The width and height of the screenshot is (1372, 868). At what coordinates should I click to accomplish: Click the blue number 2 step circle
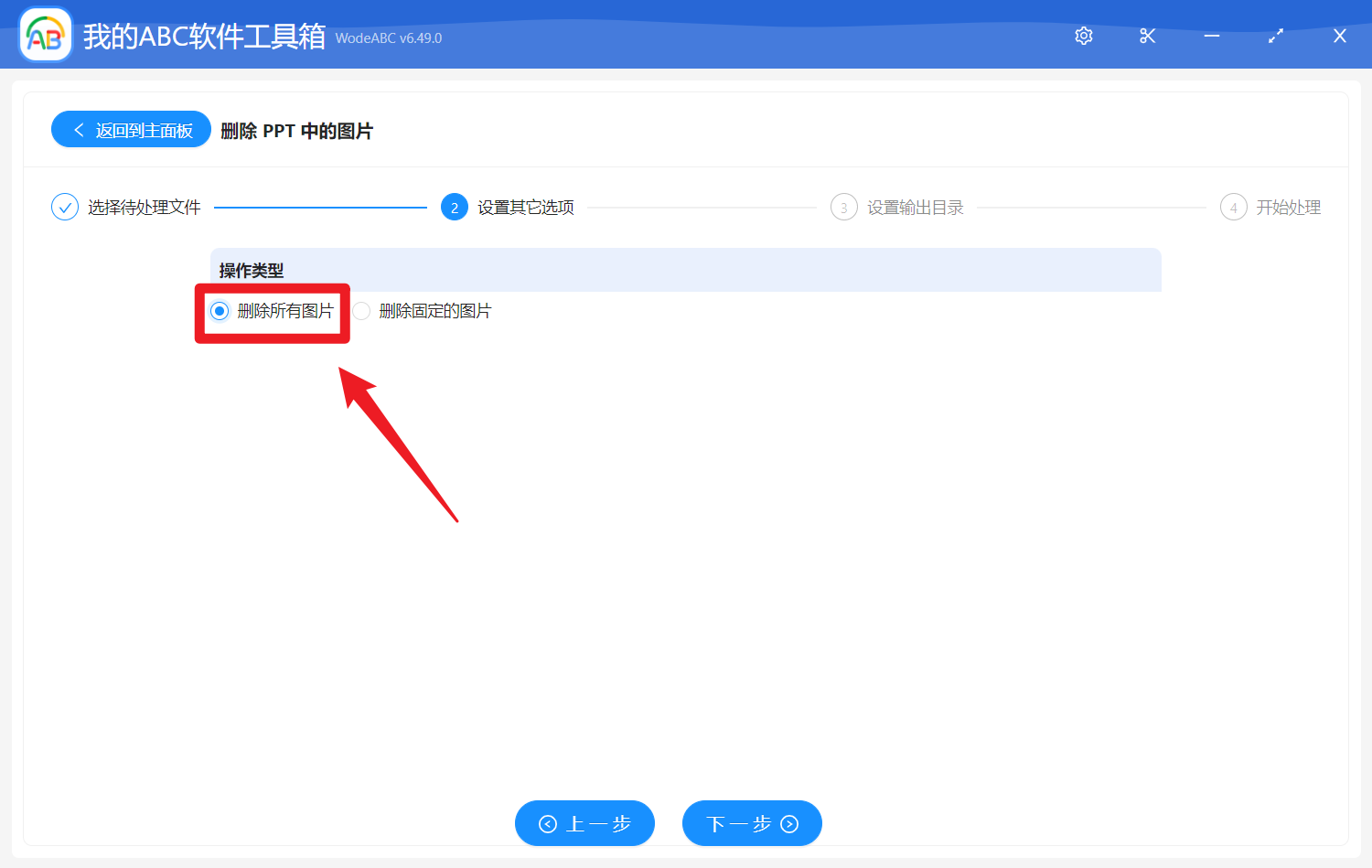(455, 207)
